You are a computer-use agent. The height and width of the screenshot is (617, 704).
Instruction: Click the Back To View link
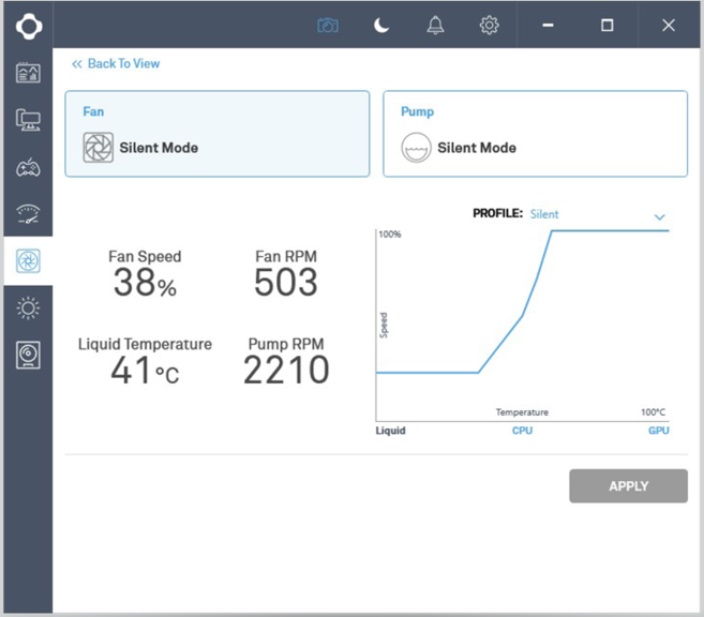tap(116, 63)
